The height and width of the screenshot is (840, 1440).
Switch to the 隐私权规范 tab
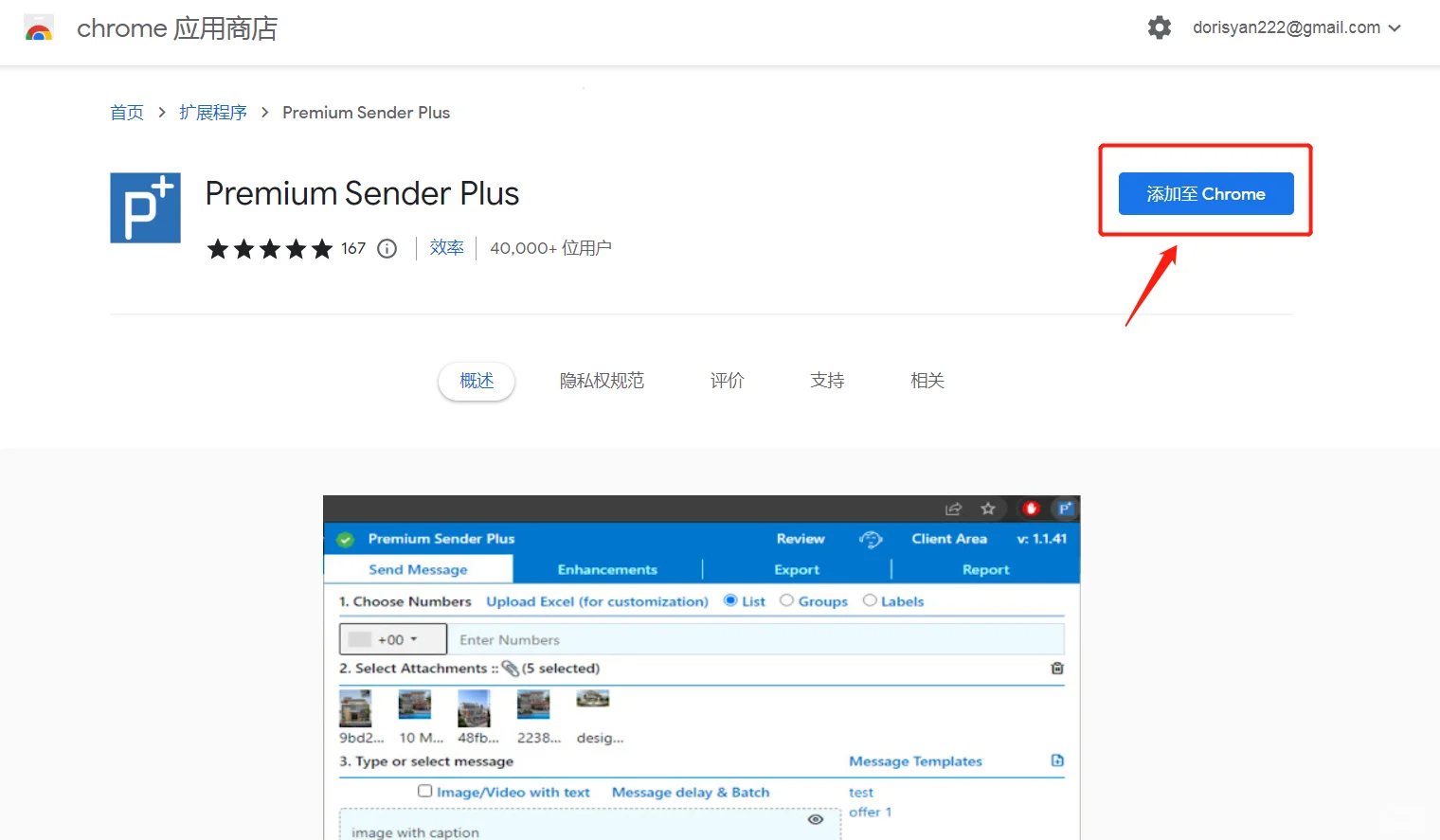[602, 381]
